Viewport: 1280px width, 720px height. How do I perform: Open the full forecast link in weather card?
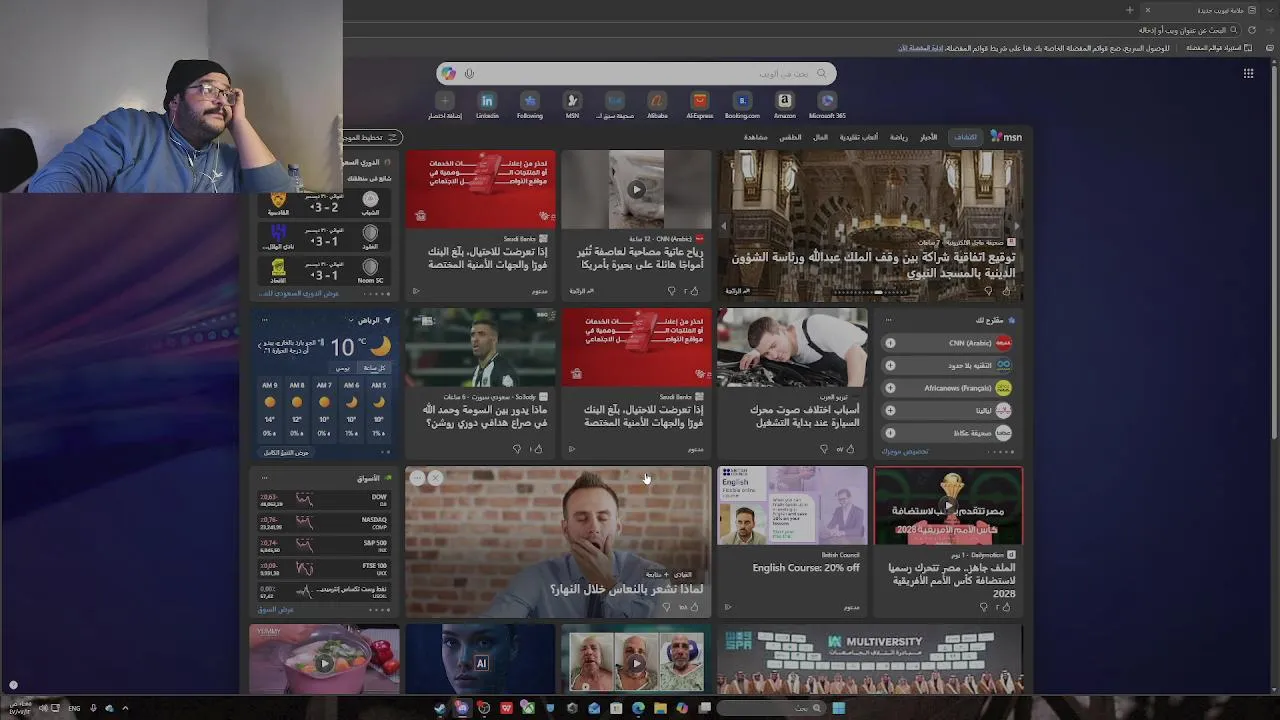tap(287, 453)
